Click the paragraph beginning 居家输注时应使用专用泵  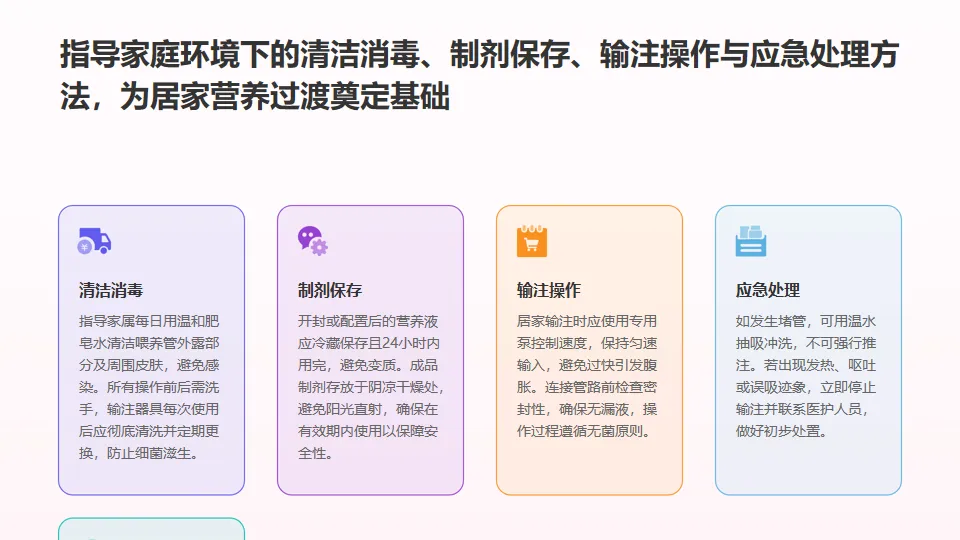pos(587,376)
